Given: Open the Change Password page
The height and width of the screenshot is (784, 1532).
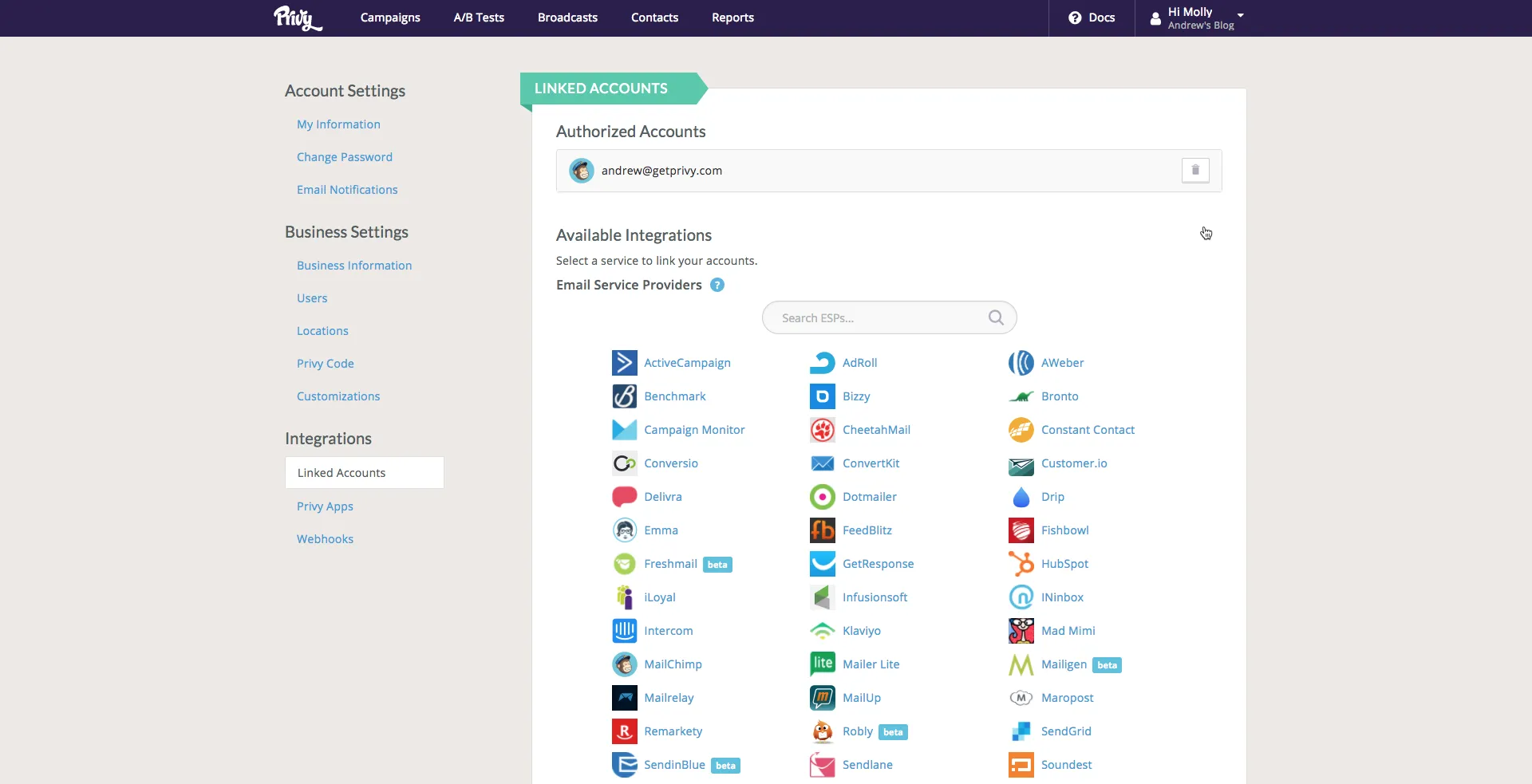Looking at the screenshot, I should pos(345,157).
